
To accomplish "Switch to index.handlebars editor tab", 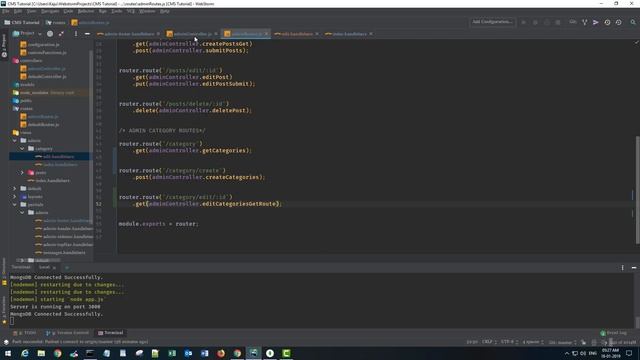I will click(x=347, y=34).
